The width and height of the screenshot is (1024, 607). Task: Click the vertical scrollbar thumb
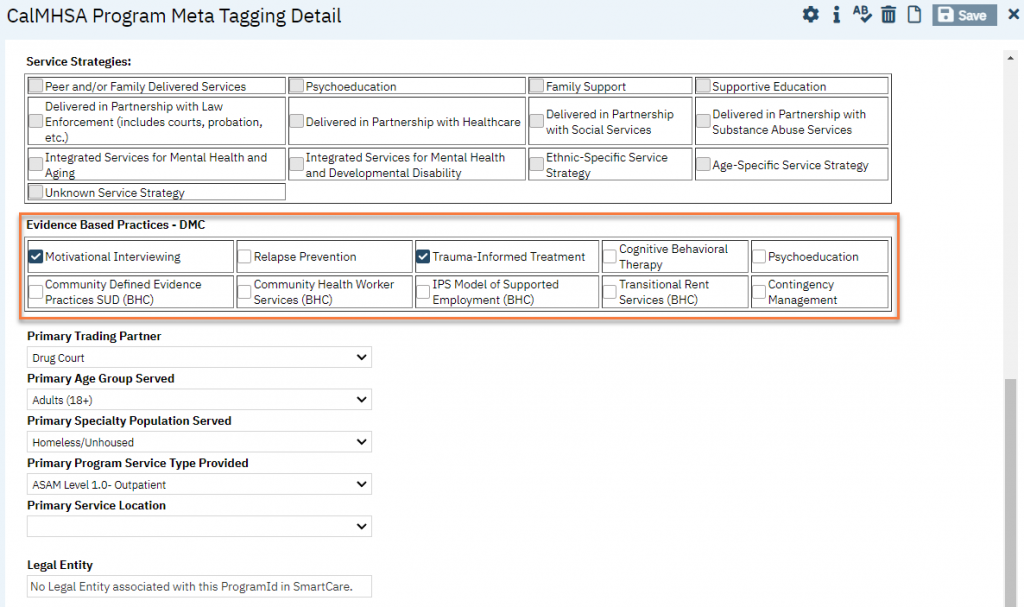coord(1010,493)
